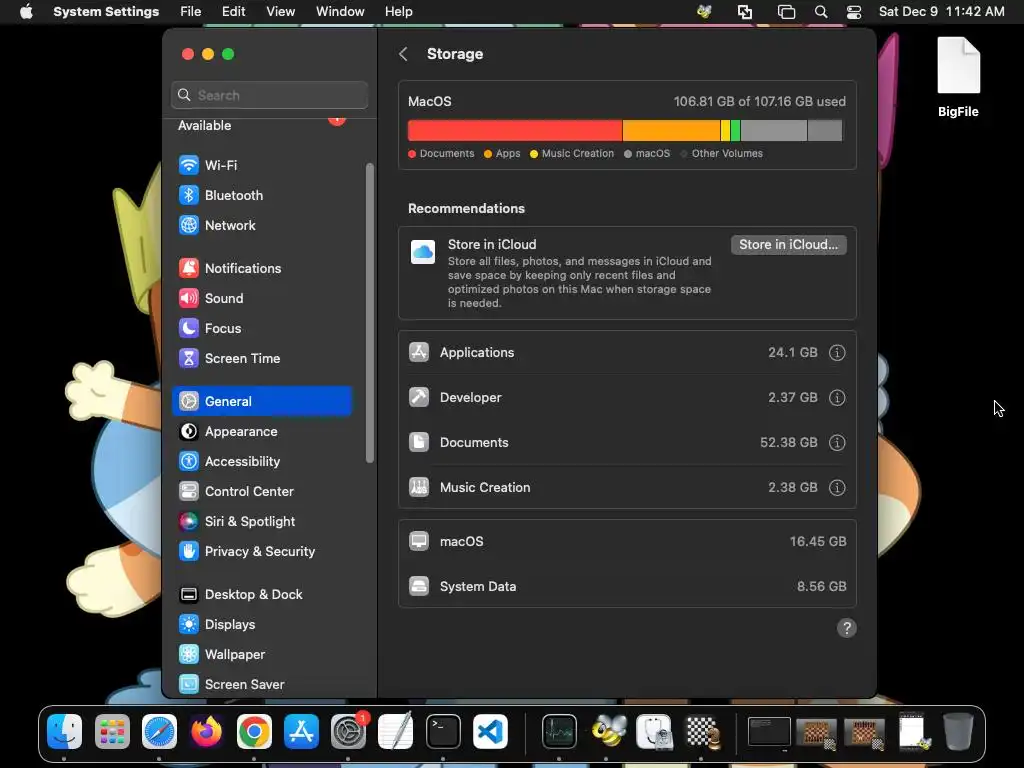Open the Trash in the Dock
1024x768 pixels.
[958, 731]
